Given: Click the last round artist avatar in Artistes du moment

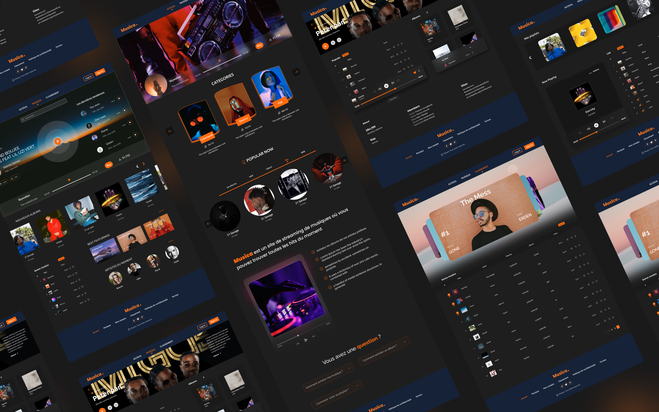Looking at the screenshot, I should click(x=171, y=253).
